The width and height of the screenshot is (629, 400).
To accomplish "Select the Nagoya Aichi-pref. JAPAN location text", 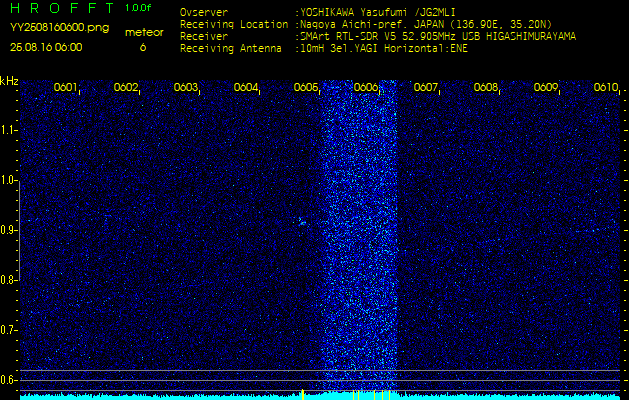I will 426,24.
